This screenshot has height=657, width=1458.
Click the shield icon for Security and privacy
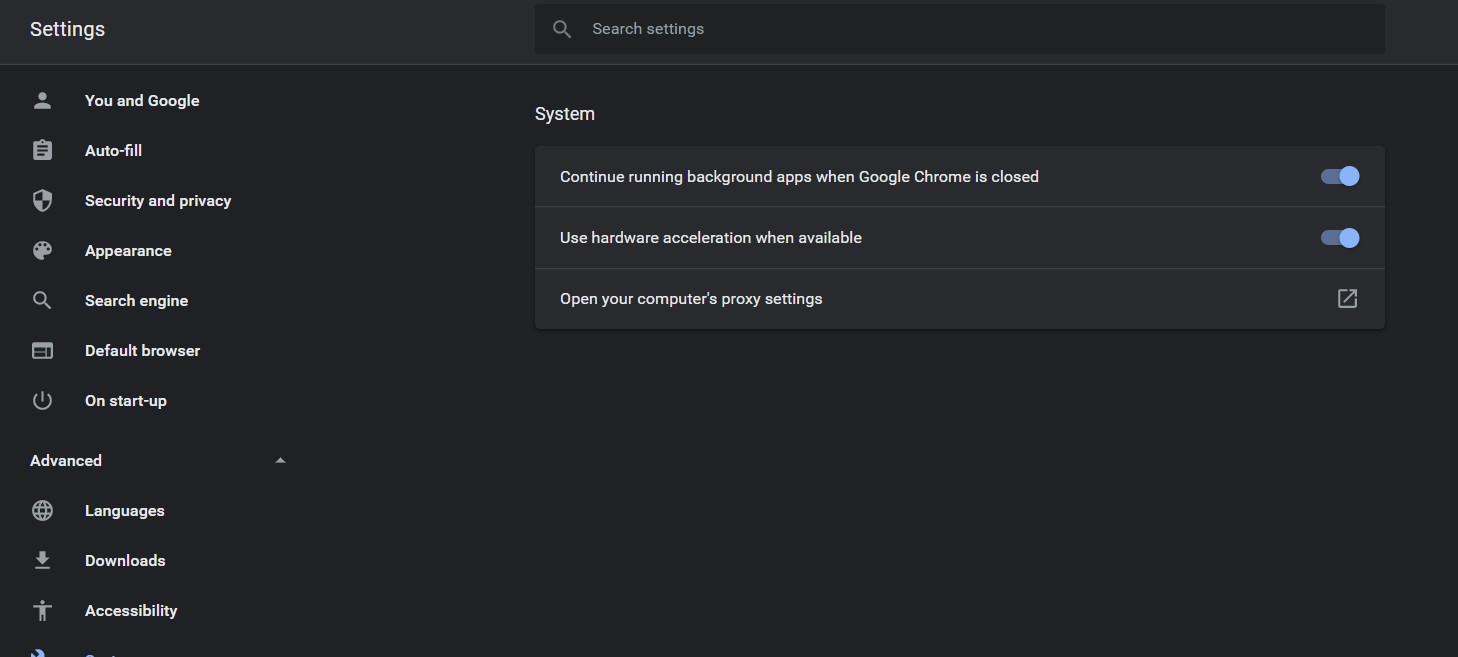(42, 201)
